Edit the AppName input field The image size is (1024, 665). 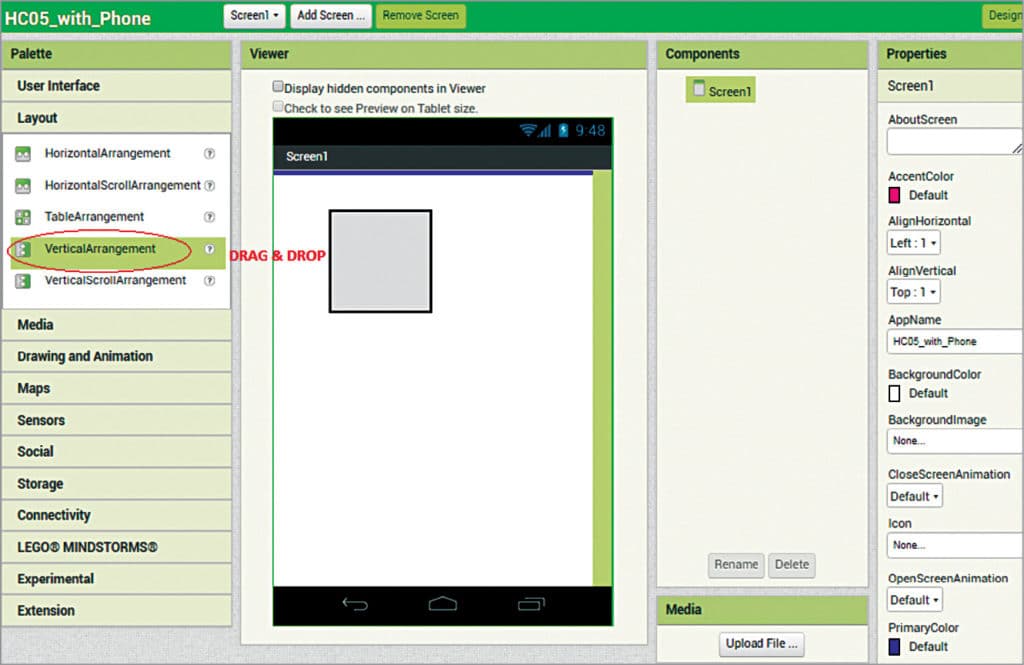coord(950,341)
